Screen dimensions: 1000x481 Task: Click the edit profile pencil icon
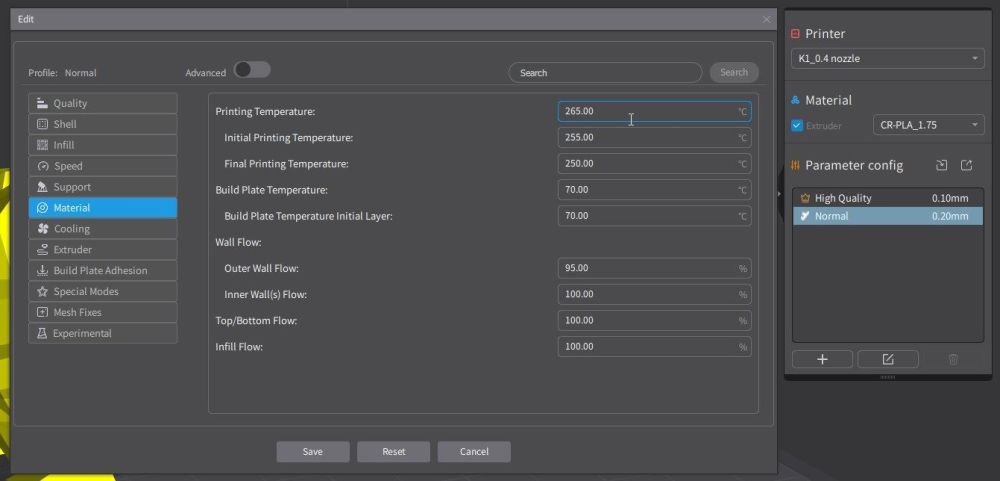[888, 359]
